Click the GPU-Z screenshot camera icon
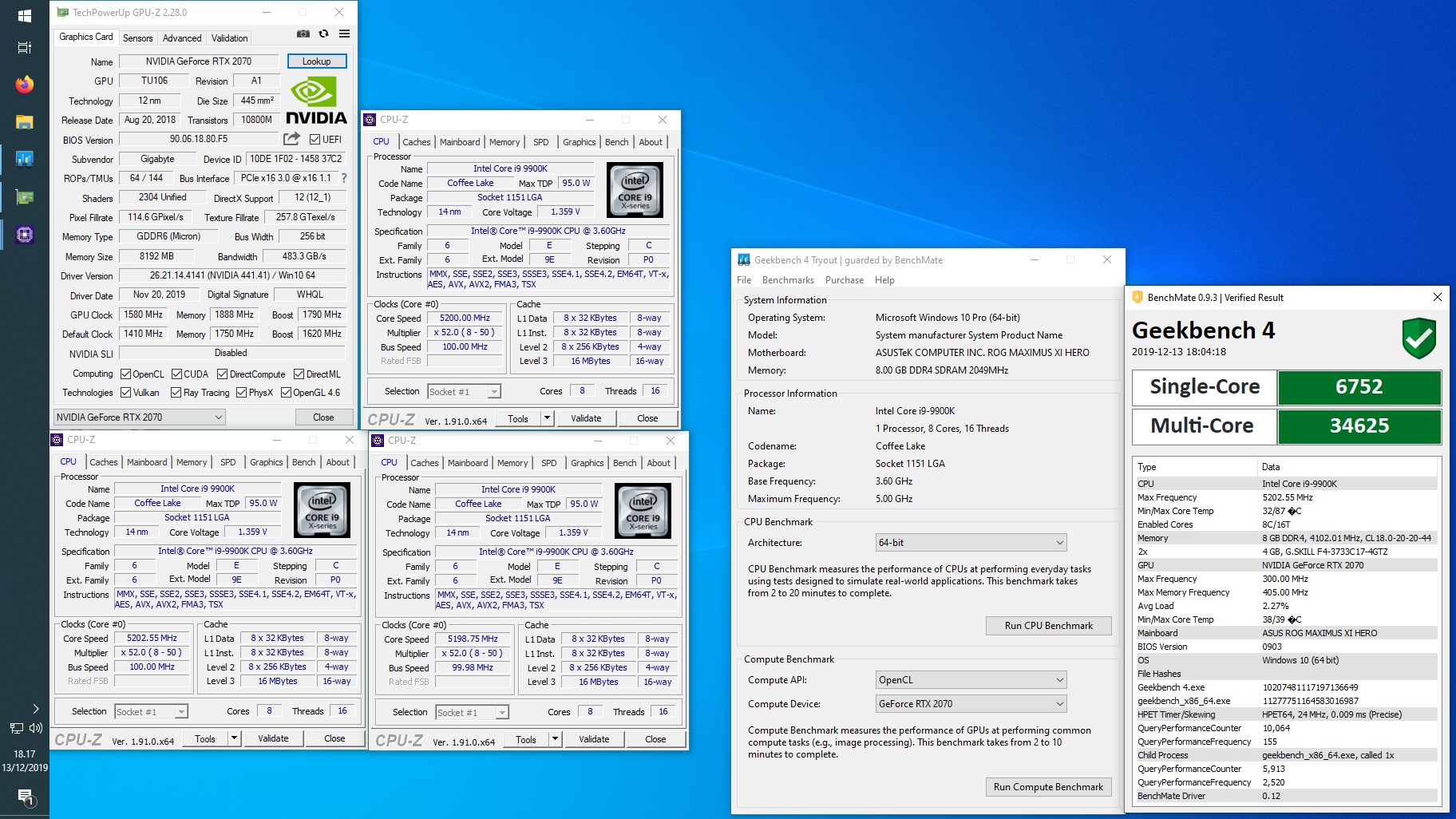1456x819 pixels. coord(303,34)
